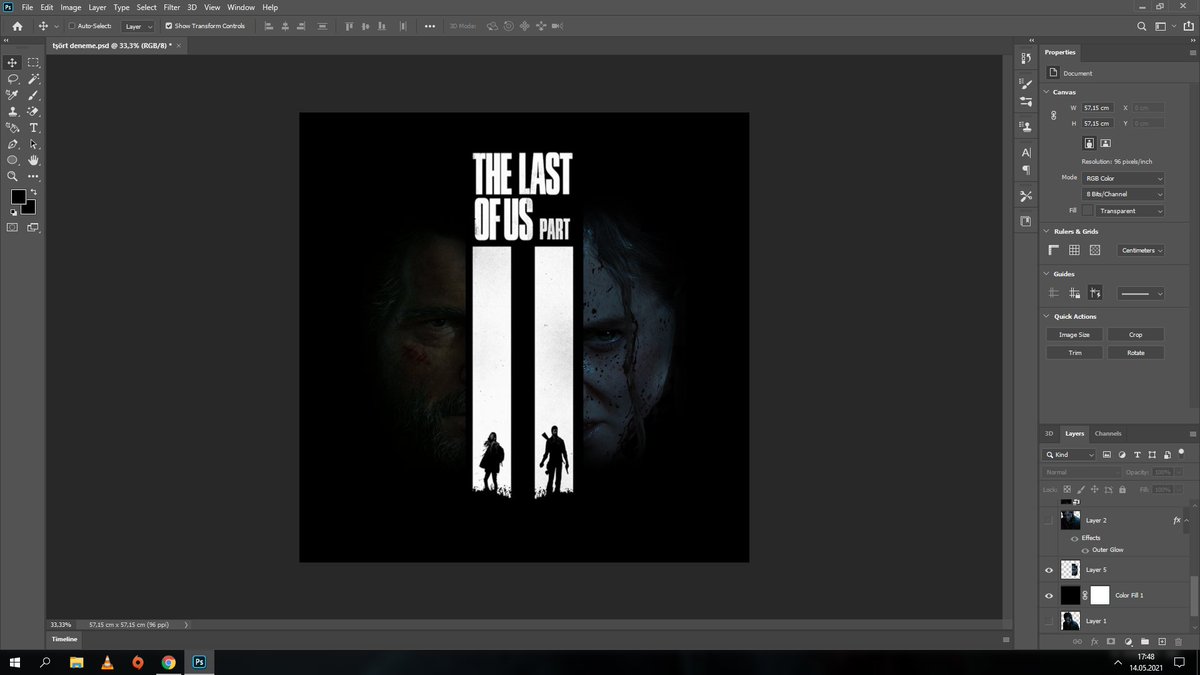Show Layer 1 via visibility box
The width and height of the screenshot is (1200, 675).
1049,621
